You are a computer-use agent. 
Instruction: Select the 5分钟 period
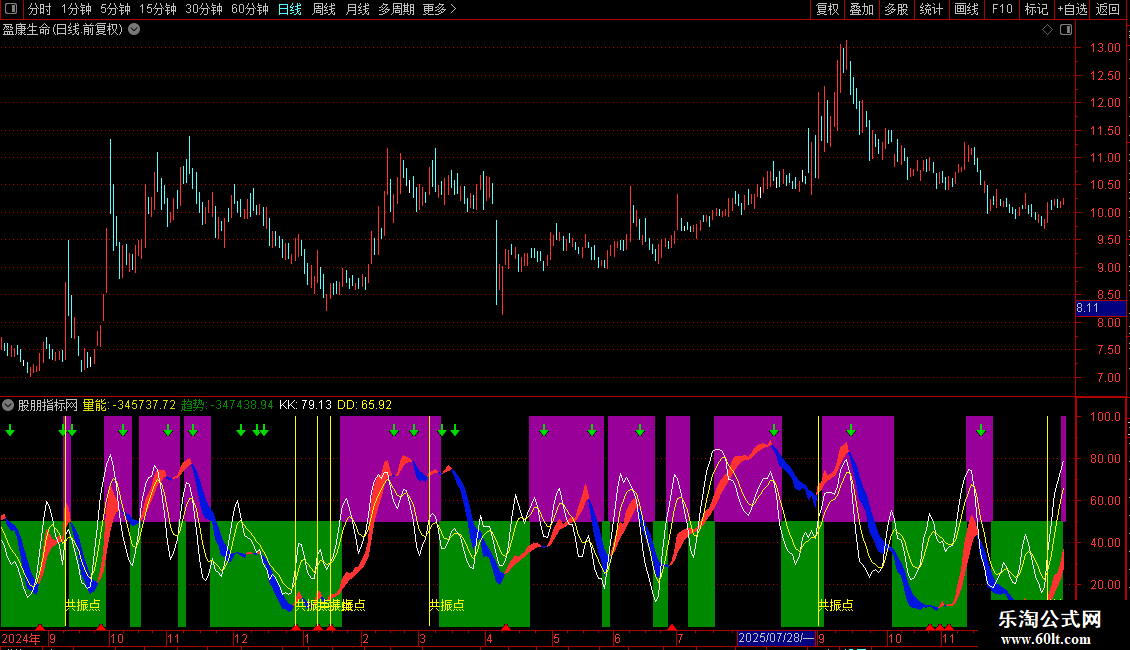(x=115, y=9)
